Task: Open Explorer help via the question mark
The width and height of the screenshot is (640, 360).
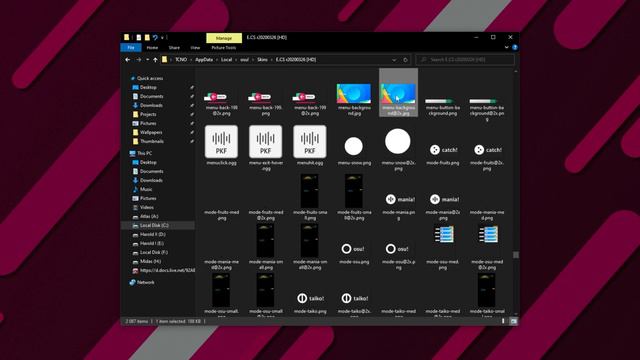Action: (515, 47)
